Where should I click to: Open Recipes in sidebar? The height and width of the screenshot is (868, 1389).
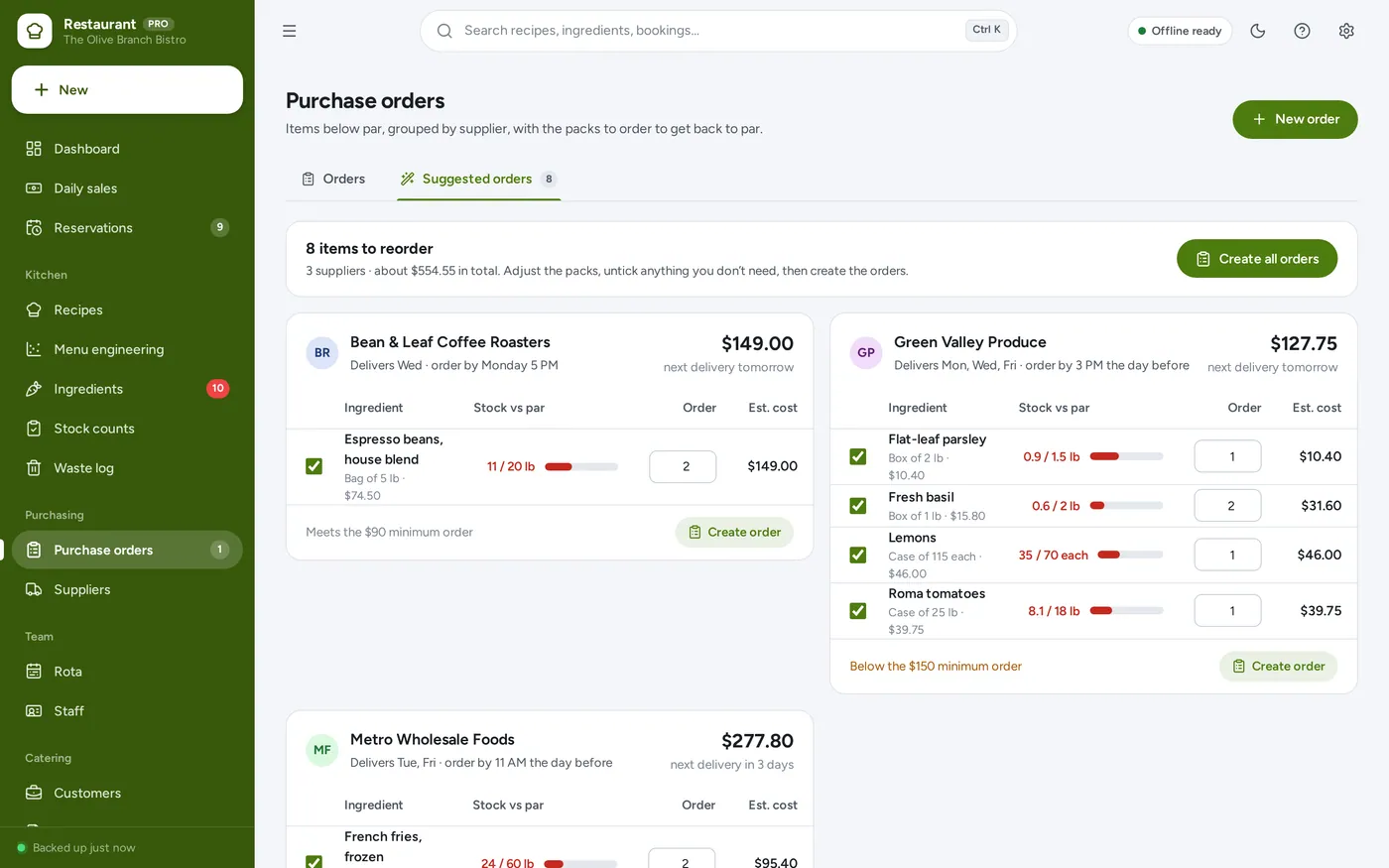point(127,310)
